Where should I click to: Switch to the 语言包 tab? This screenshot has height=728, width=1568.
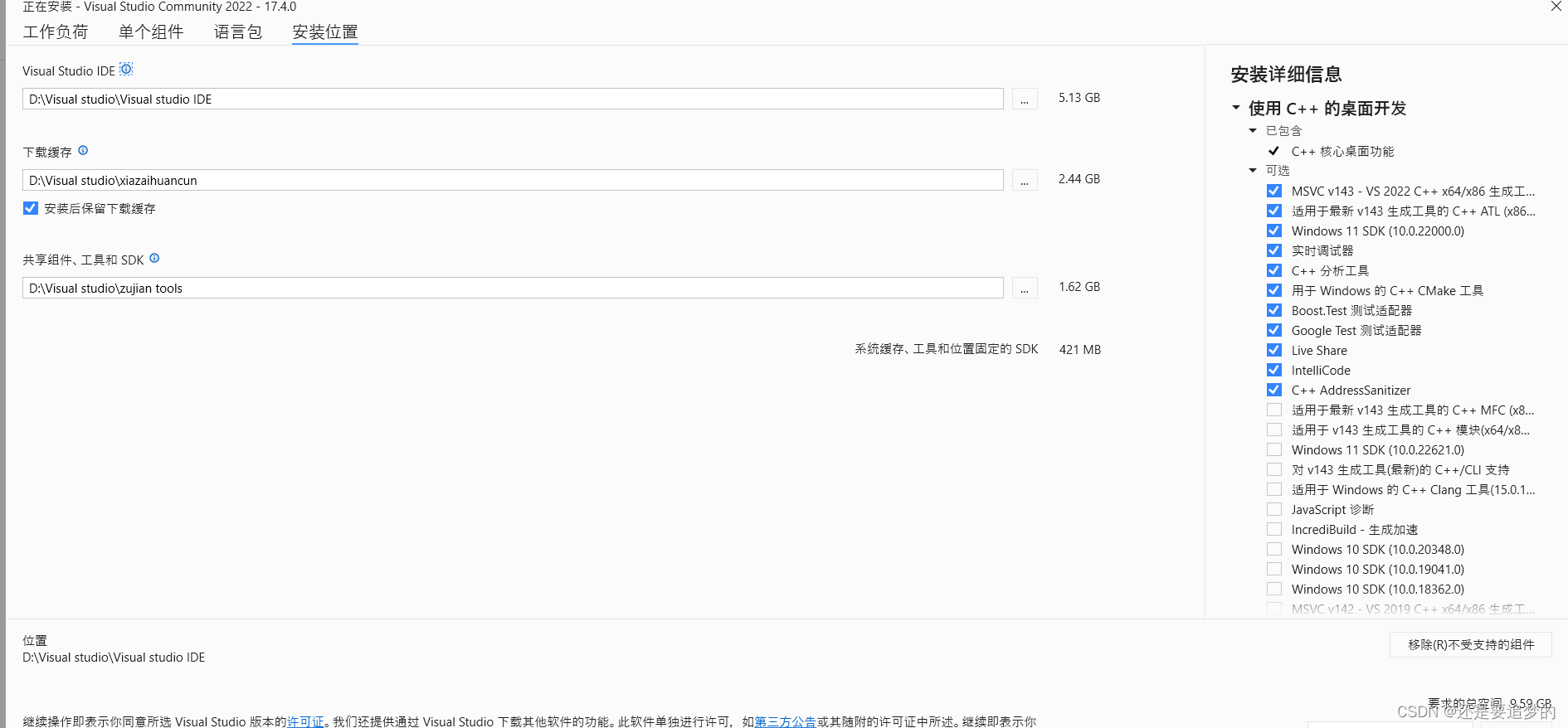tap(238, 32)
